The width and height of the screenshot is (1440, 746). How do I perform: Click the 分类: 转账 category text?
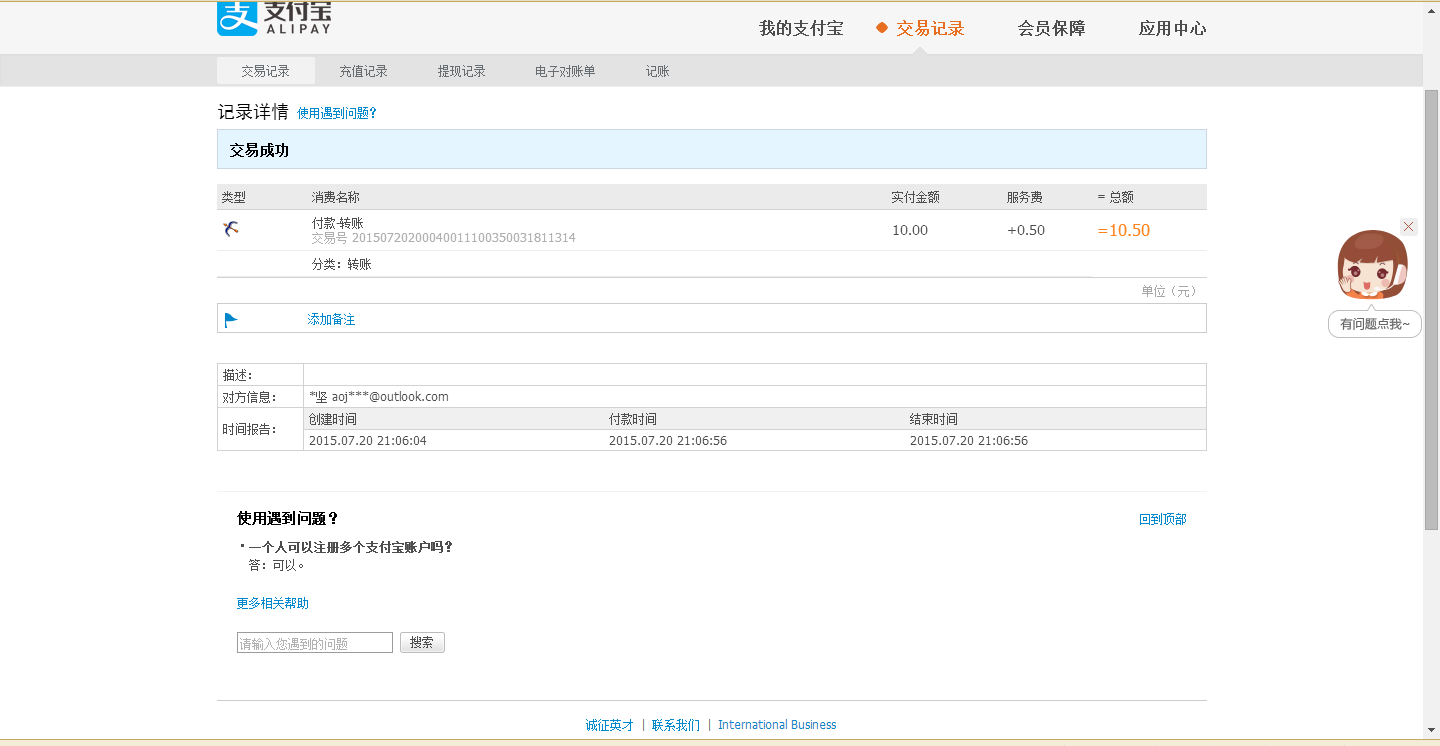[342, 265]
